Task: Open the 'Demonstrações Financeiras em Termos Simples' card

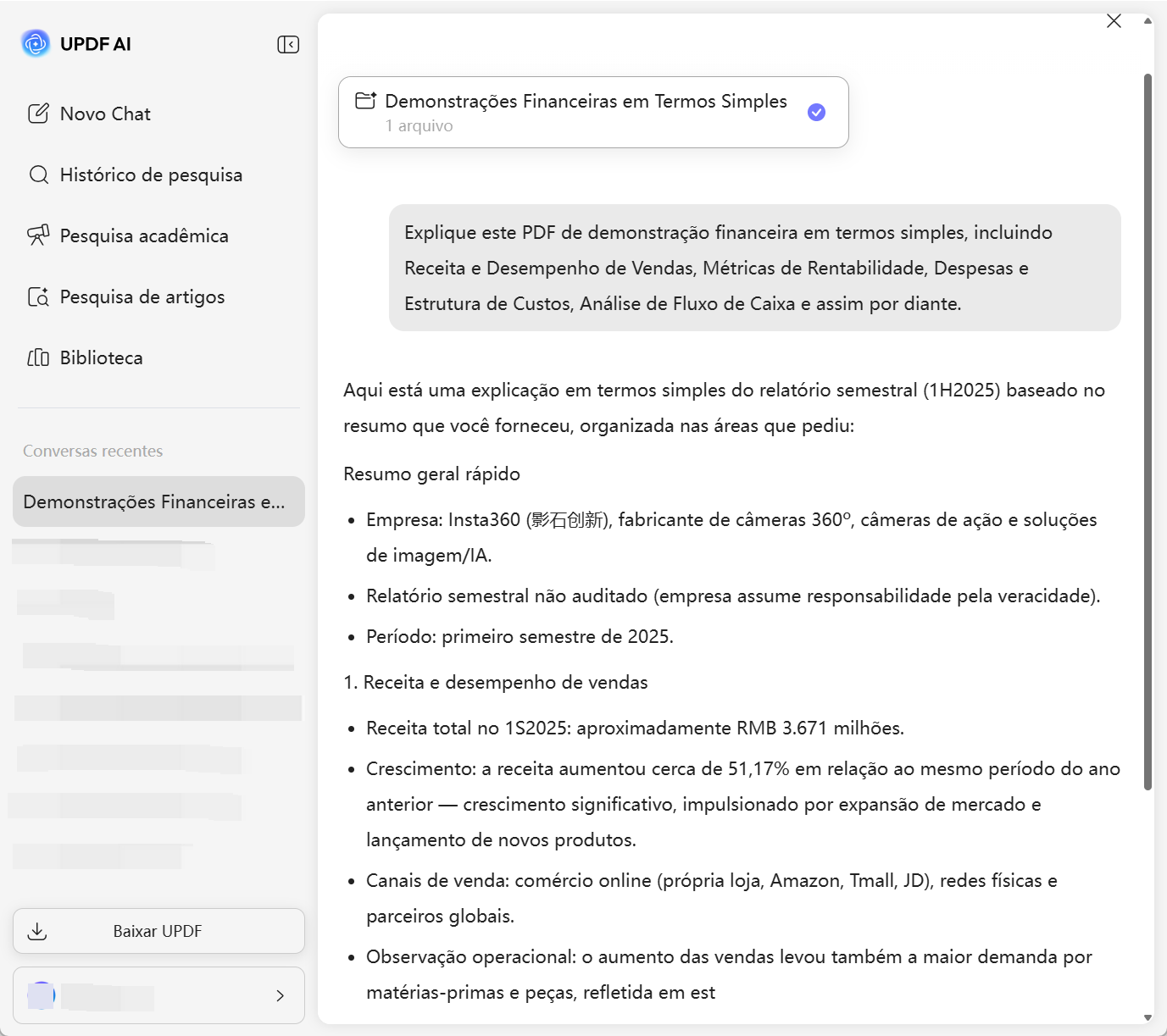Action: coord(593,112)
